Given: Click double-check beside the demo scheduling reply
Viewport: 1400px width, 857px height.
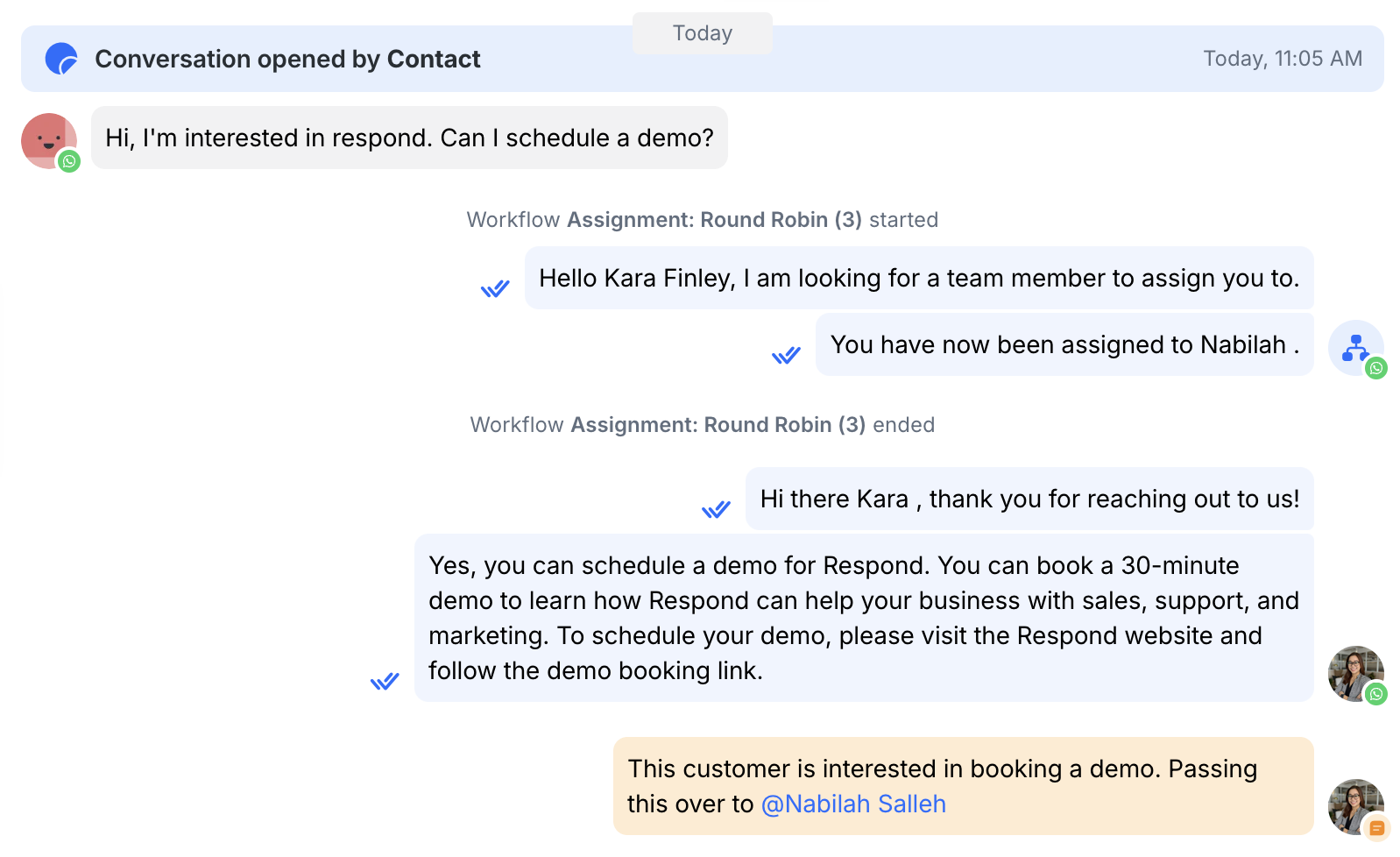Looking at the screenshot, I should 385,681.
